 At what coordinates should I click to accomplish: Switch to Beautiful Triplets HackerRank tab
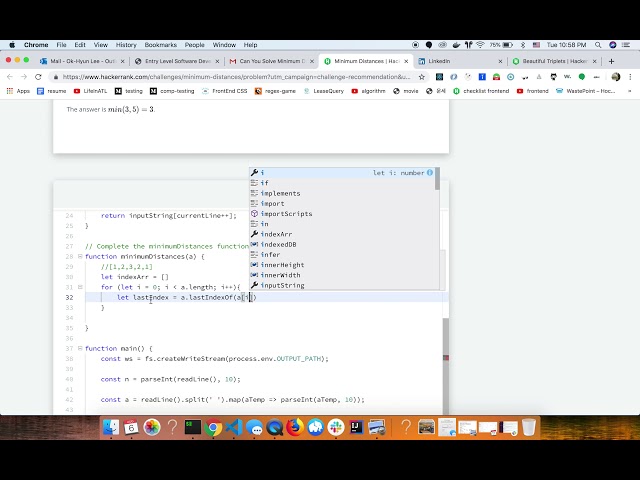point(554,61)
